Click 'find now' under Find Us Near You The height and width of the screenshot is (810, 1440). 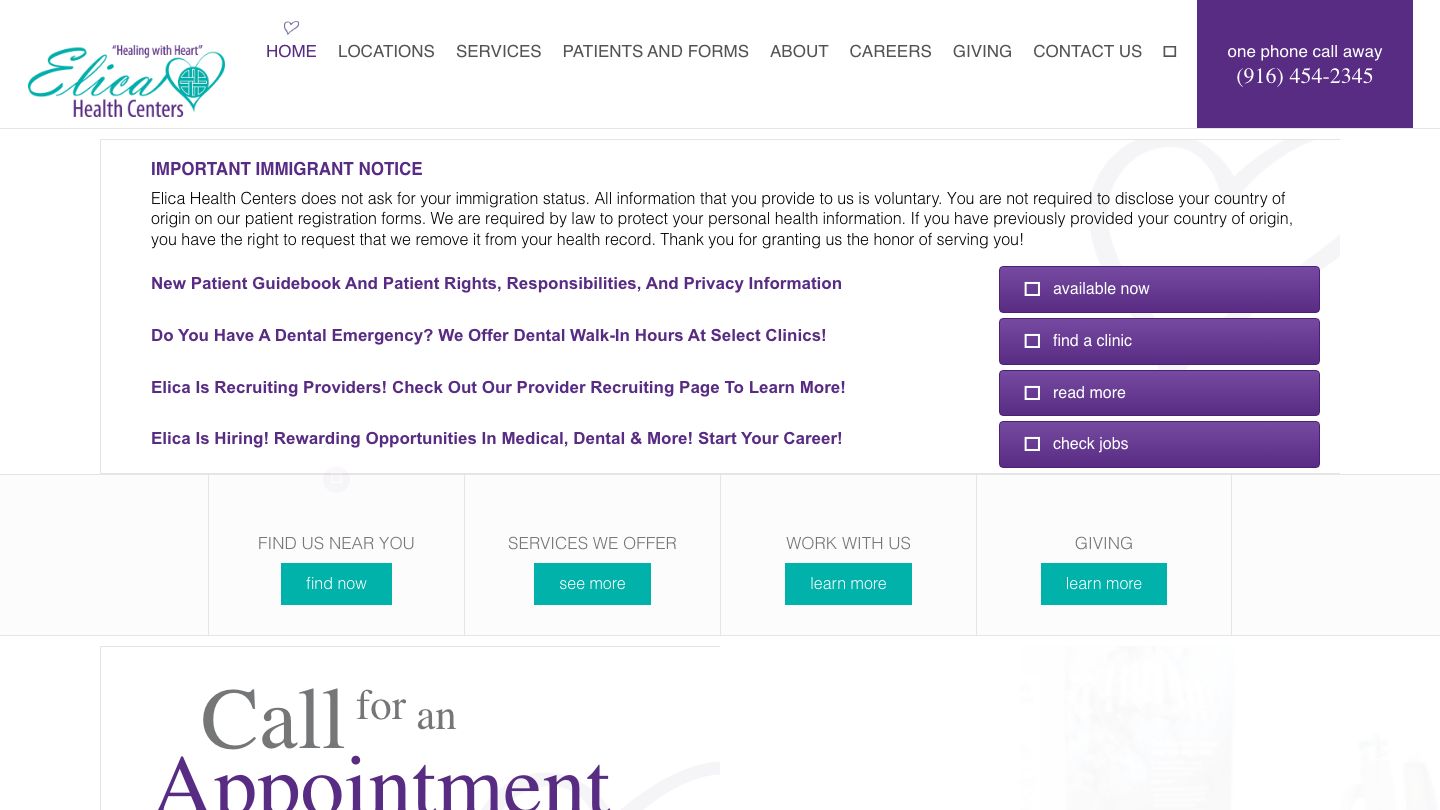point(336,584)
